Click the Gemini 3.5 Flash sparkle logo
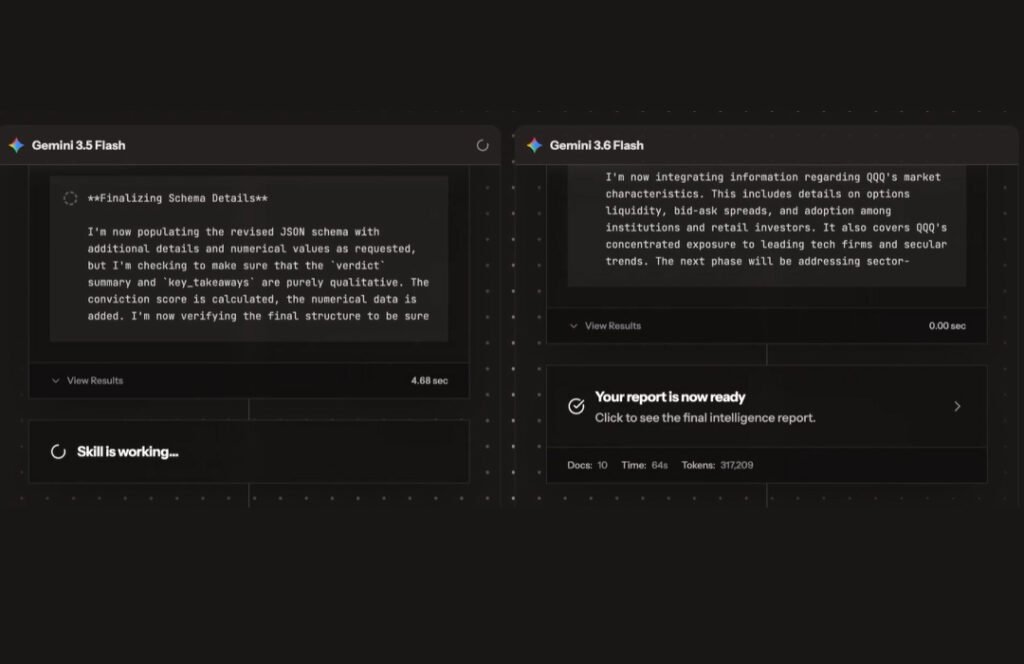Screen dimensions: 1024x664 tap(16, 146)
